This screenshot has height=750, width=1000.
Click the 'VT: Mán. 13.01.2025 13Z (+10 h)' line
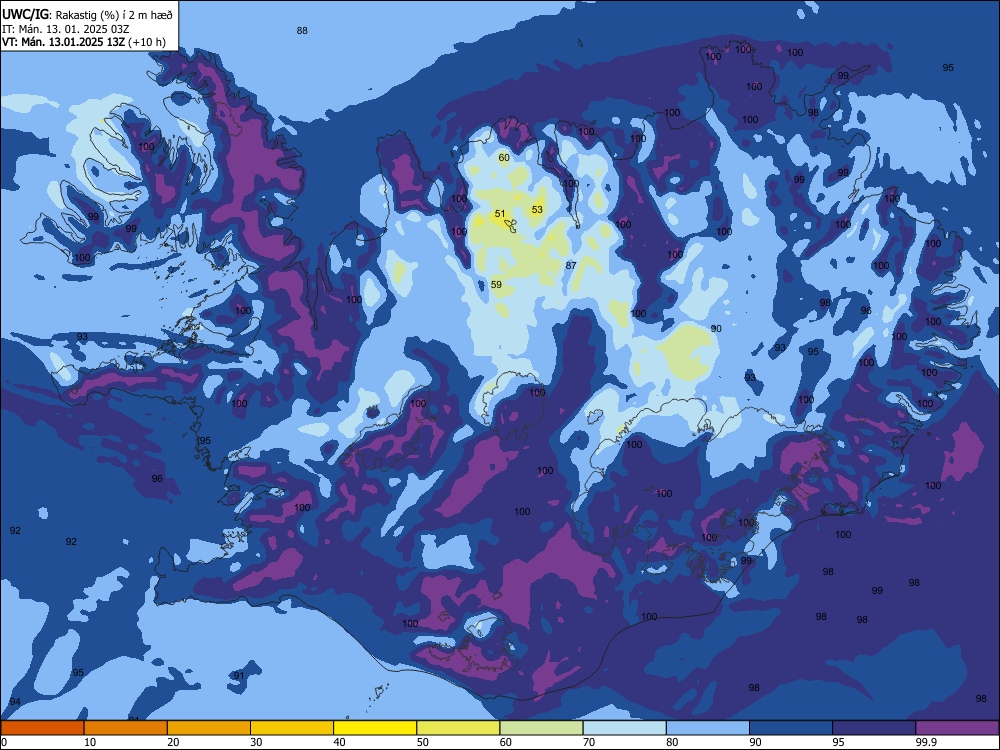click(x=84, y=42)
